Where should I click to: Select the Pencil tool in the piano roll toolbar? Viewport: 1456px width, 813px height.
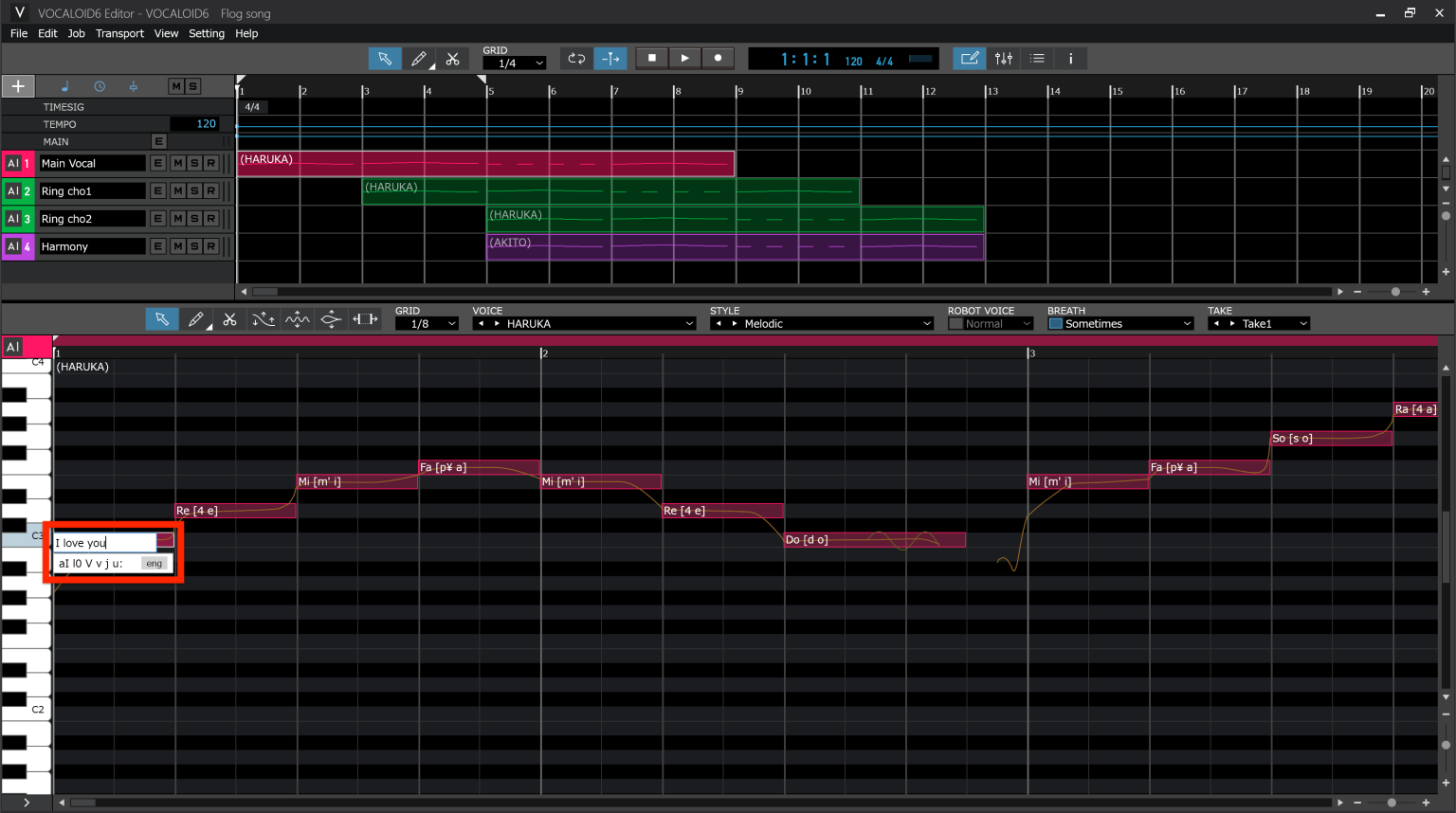point(196,318)
